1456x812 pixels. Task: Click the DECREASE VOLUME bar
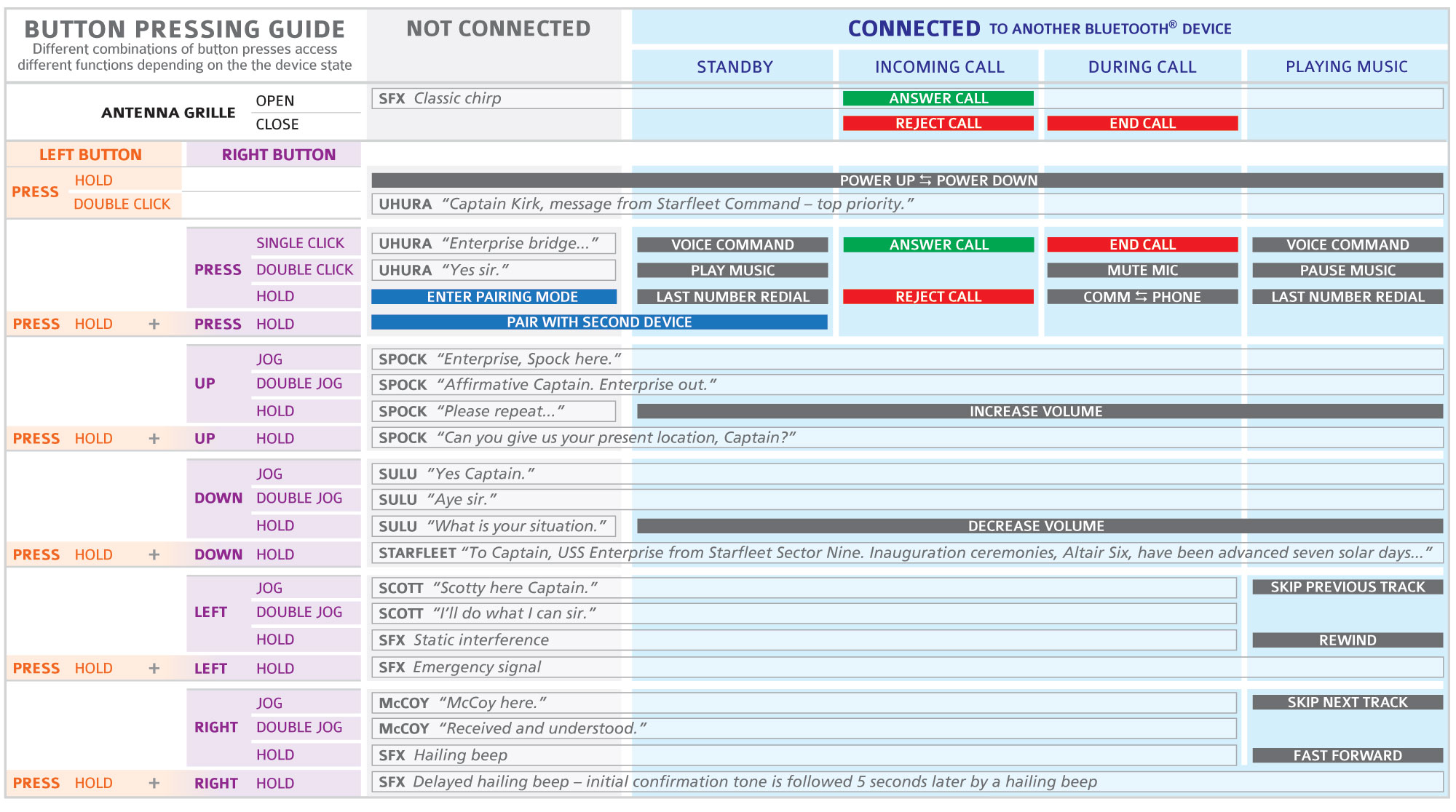pos(1040,526)
